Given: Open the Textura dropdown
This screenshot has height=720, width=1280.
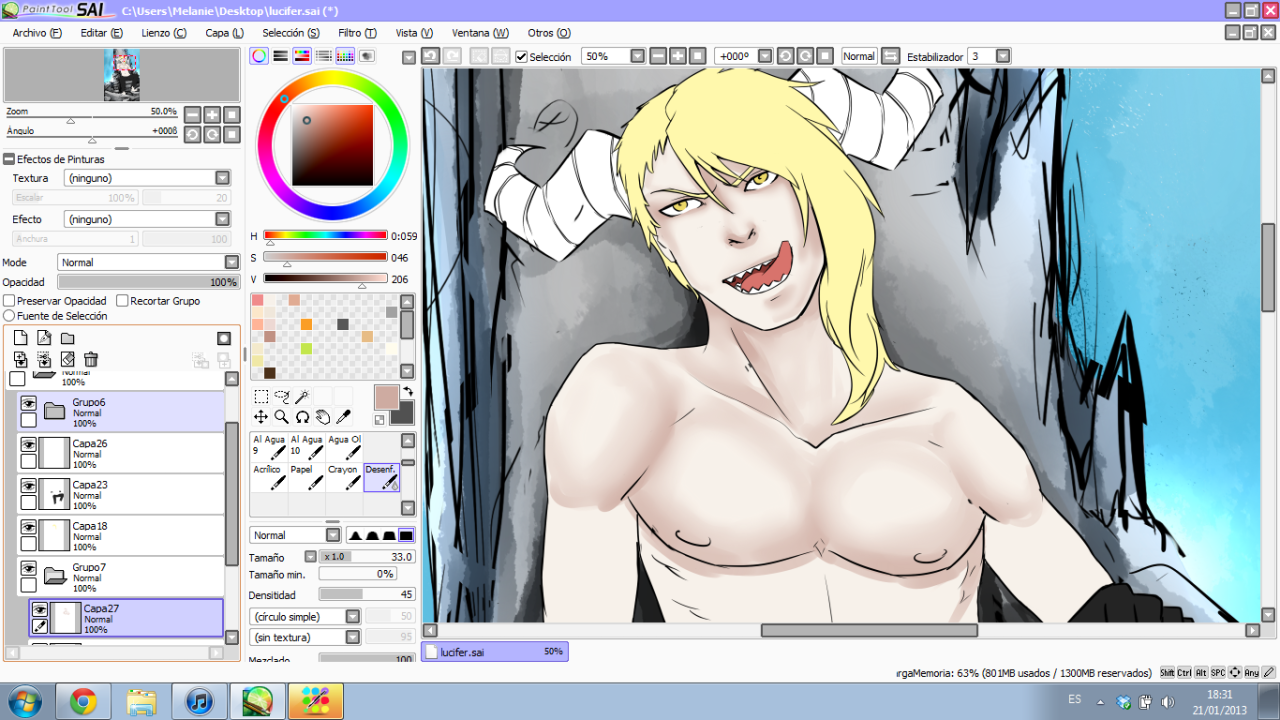Looking at the screenshot, I should 147,178.
